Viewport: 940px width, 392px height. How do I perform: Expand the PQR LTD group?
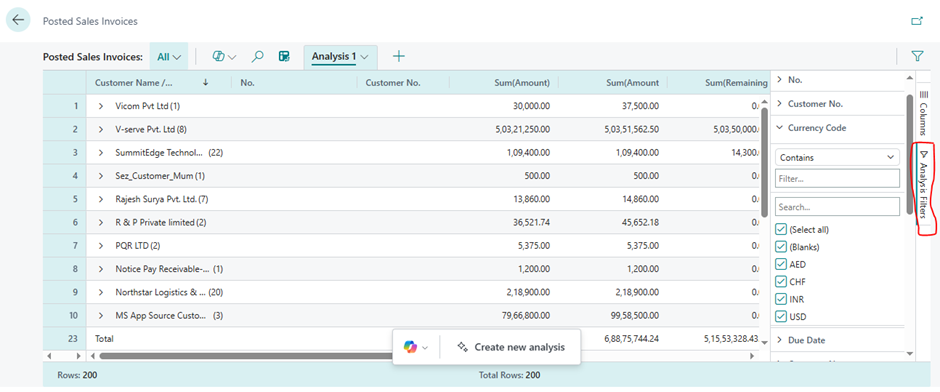click(x=101, y=246)
